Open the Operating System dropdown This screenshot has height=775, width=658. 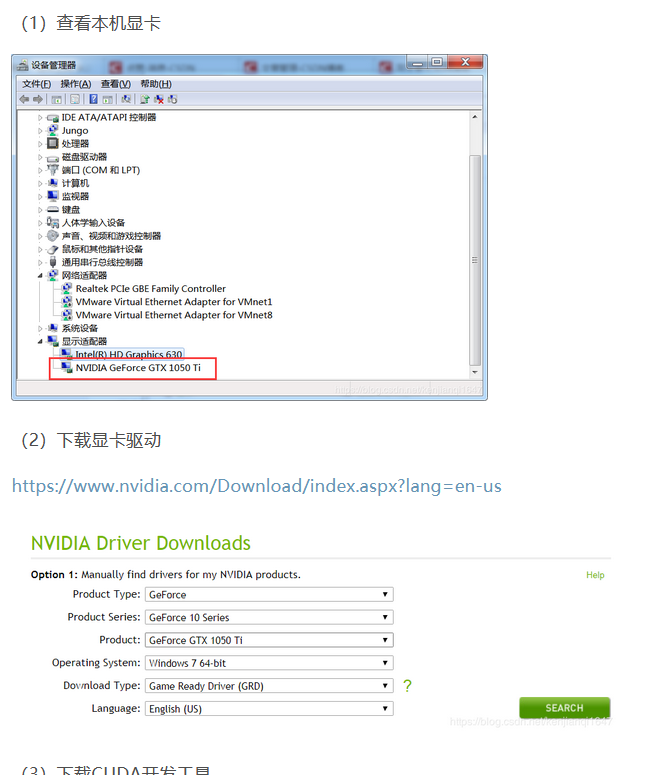[269, 663]
